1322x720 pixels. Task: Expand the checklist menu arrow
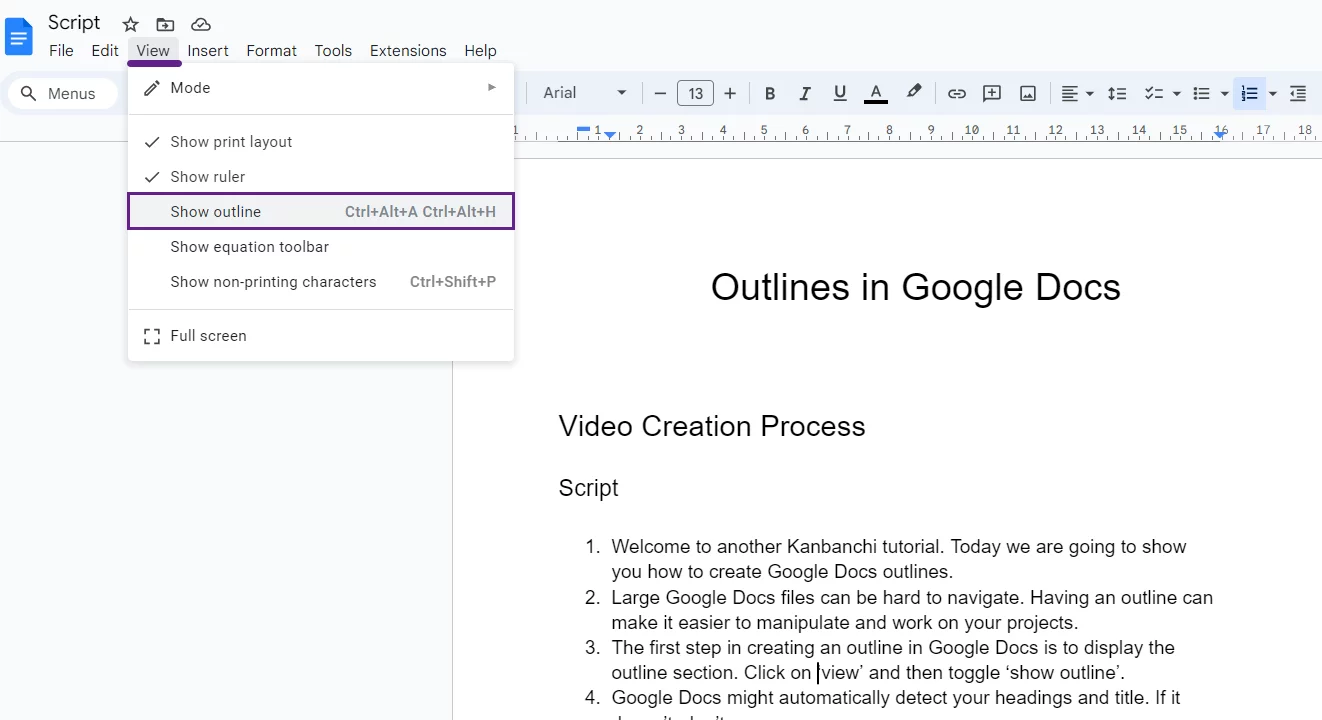[x=1177, y=93]
